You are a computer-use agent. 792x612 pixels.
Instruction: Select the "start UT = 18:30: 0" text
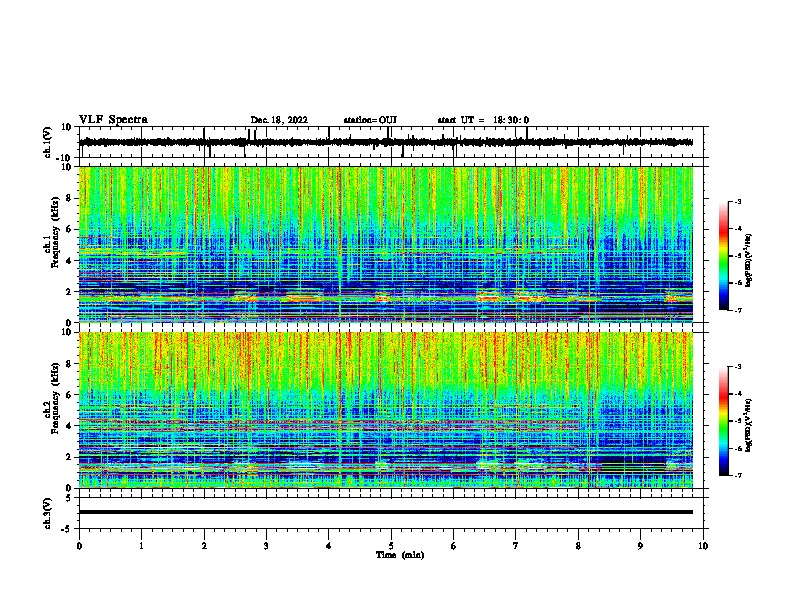(x=483, y=120)
